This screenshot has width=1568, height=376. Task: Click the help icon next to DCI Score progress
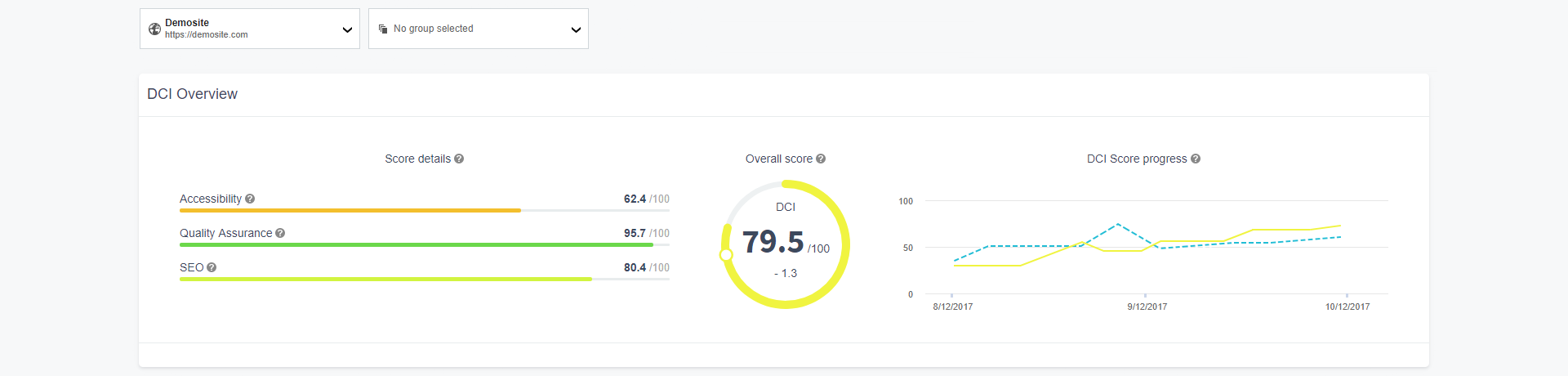(1196, 159)
